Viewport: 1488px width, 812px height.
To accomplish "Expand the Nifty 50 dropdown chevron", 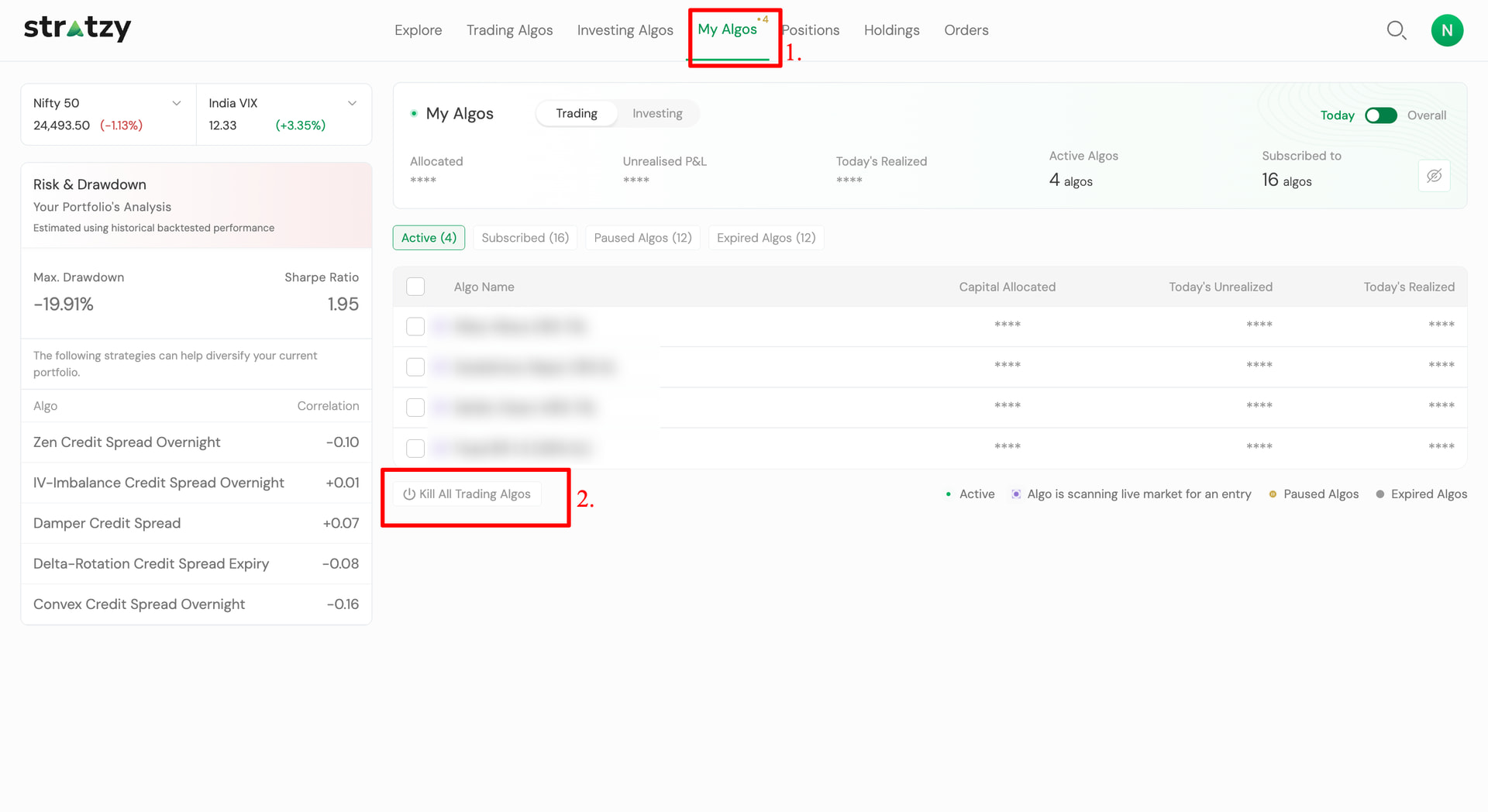I will point(177,103).
